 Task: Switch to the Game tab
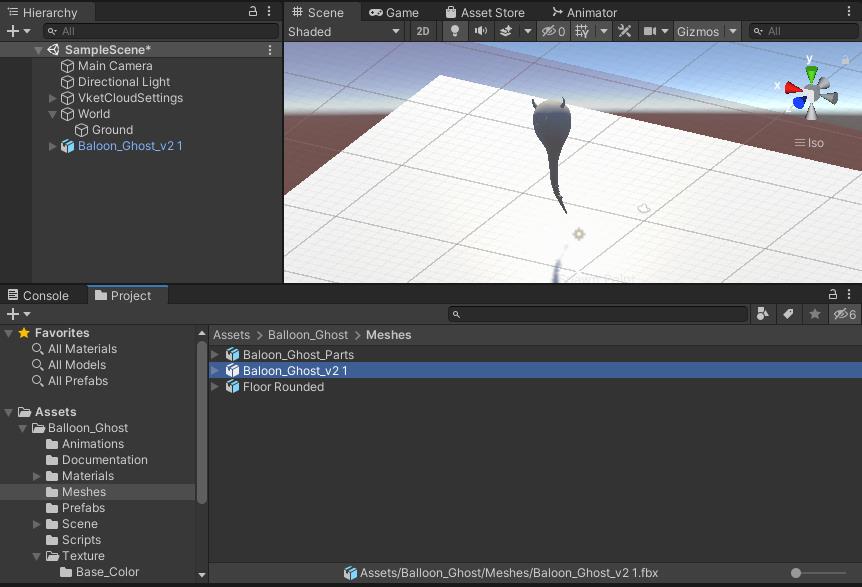394,12
